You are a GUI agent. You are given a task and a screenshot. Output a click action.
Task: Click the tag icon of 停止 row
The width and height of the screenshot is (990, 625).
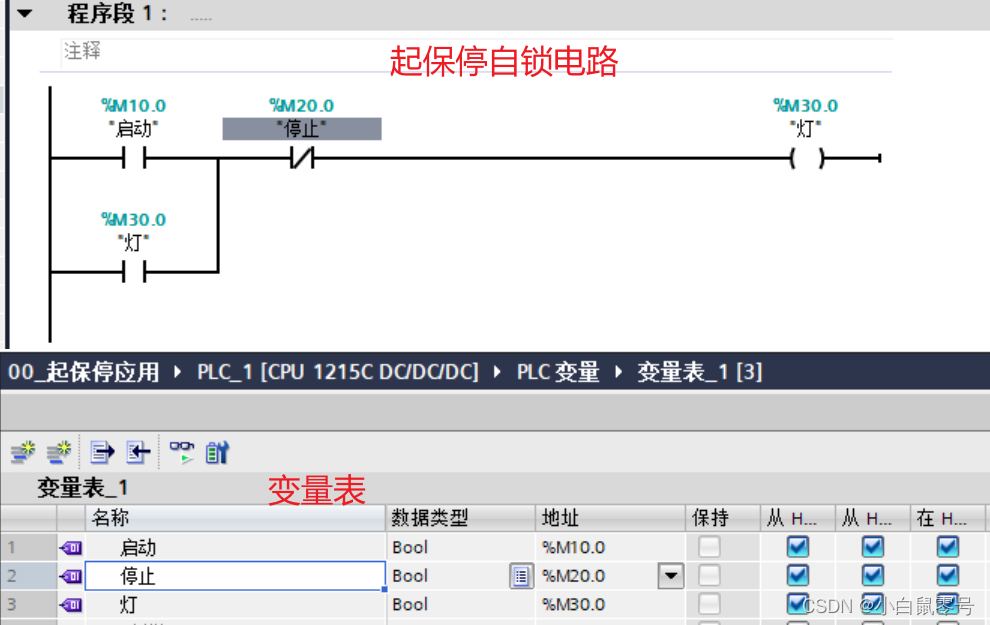pos(71,576)
